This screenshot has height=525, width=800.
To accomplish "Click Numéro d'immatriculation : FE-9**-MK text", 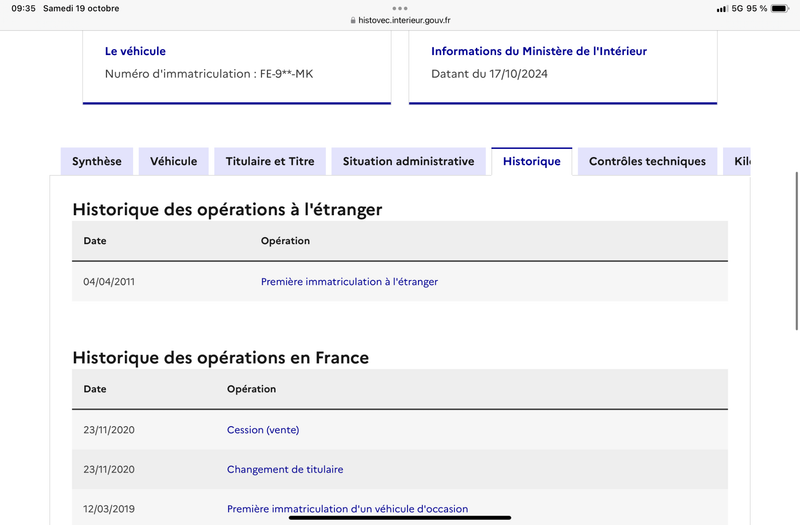I will [209, 74].
